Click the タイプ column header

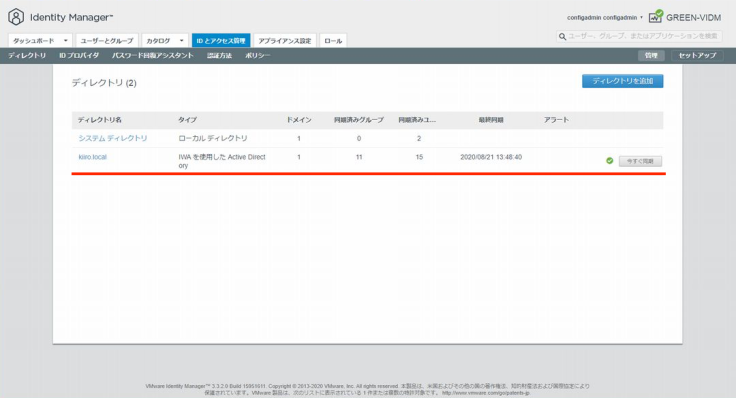click(187, 120)
